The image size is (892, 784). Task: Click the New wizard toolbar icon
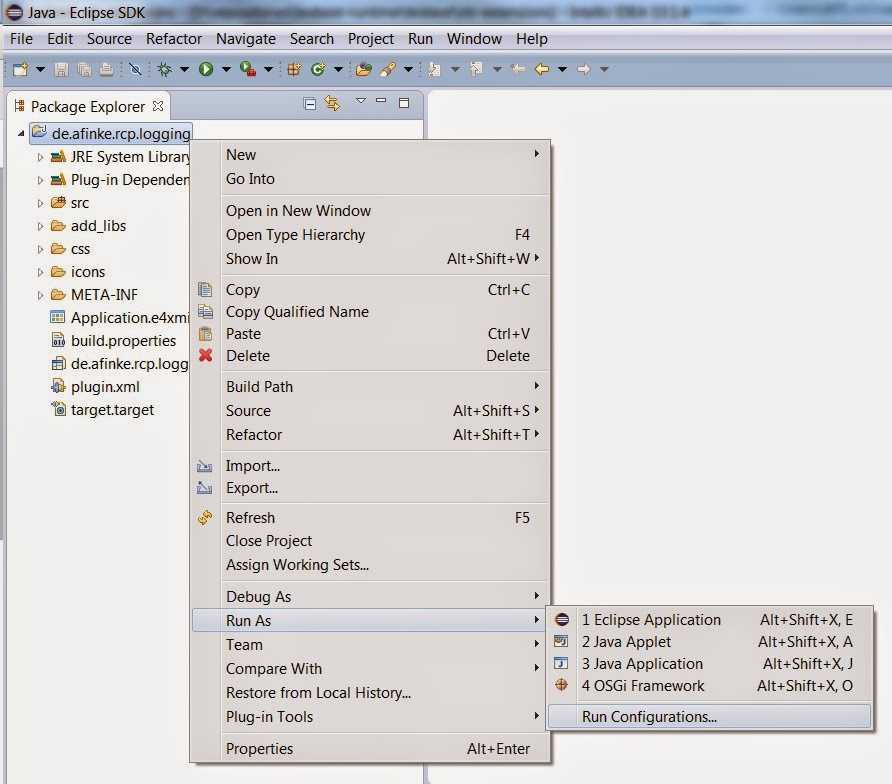pyautogui.click(x=20, y=69)
